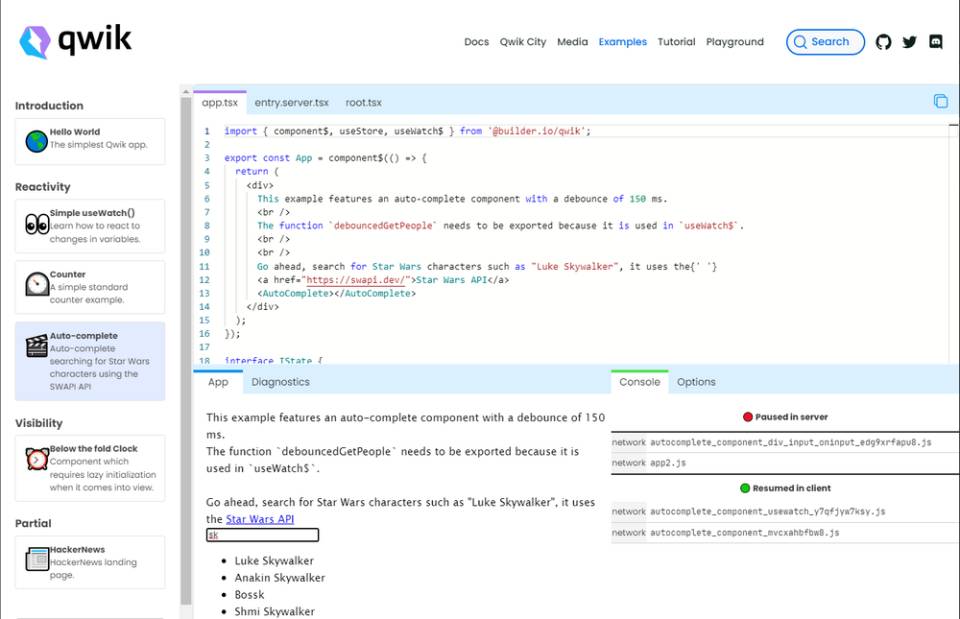Open the GitHub icon link

[x=883, y=42]
